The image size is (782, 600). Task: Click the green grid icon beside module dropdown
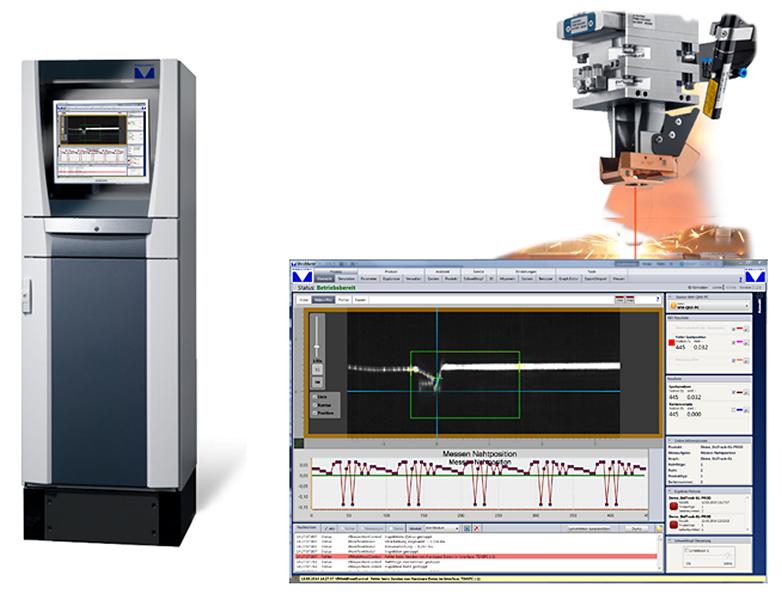467,528
